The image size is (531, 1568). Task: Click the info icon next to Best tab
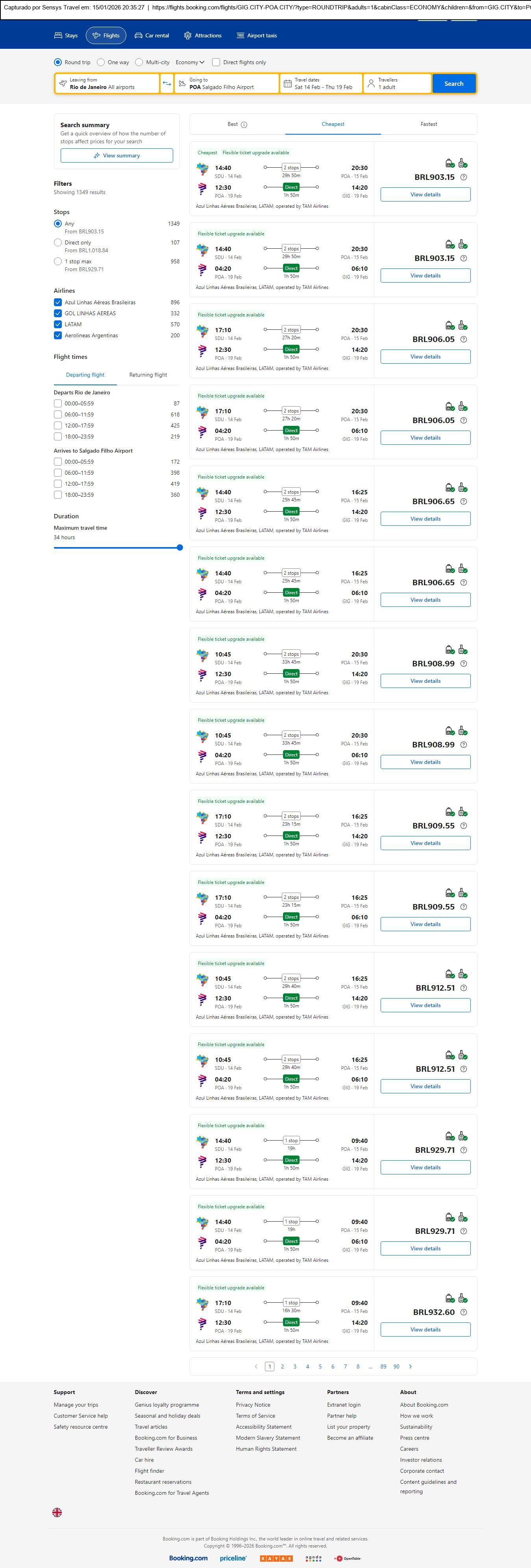tap(244, 125)
